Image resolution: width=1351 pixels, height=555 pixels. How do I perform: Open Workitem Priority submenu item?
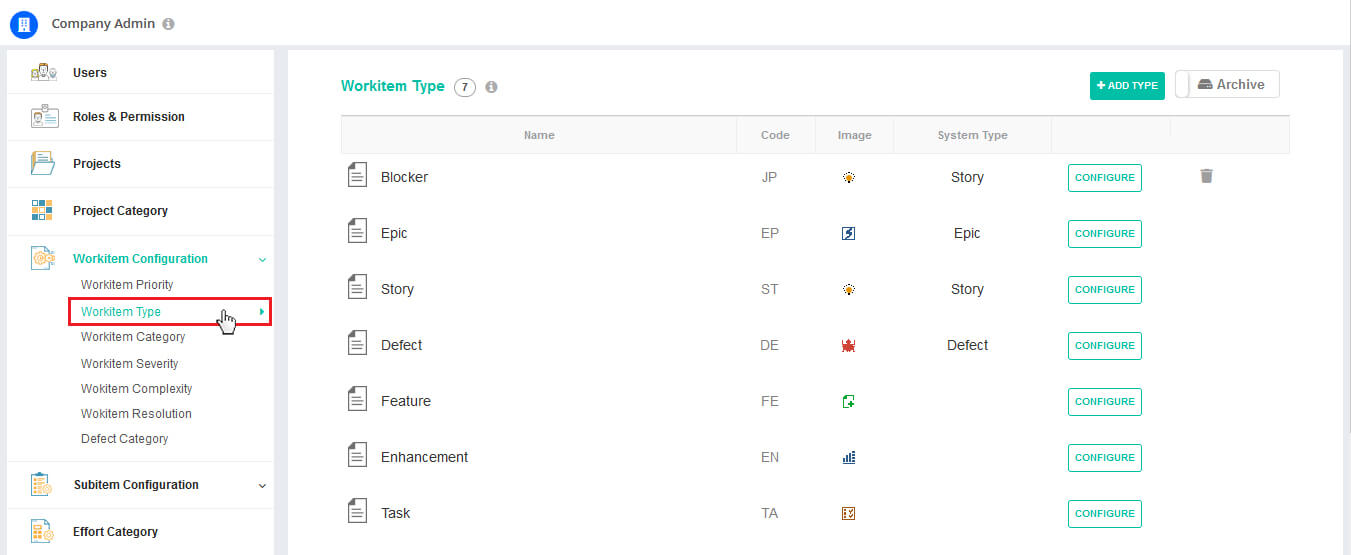pyautogui.click(x=127, y=285)
